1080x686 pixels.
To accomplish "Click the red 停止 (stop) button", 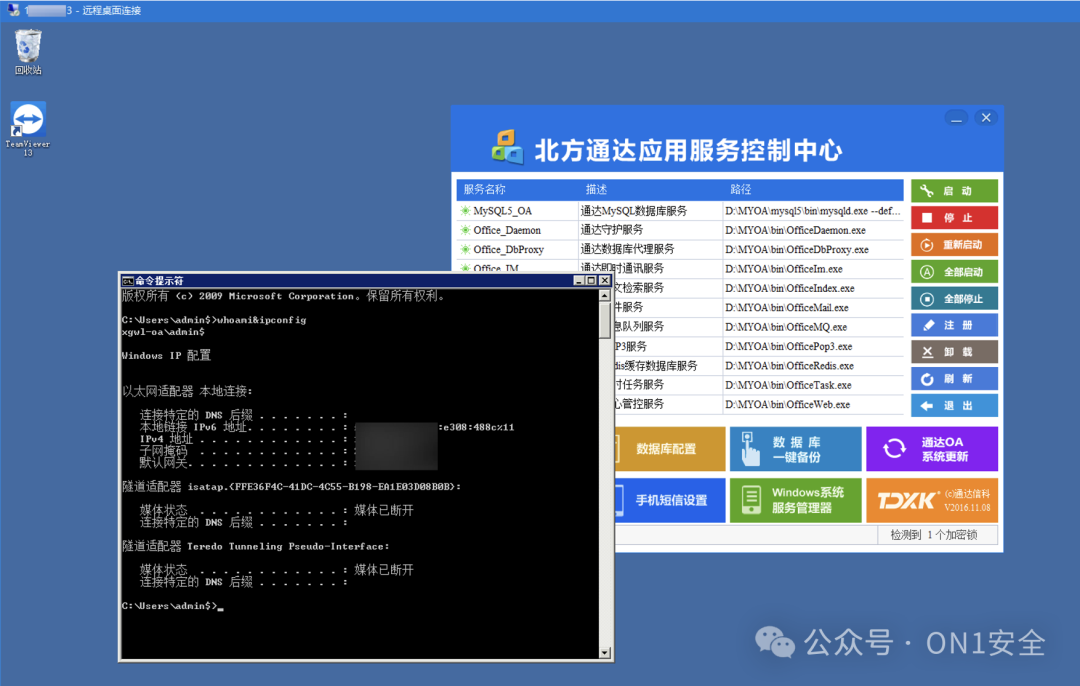I will click(954, 218).
